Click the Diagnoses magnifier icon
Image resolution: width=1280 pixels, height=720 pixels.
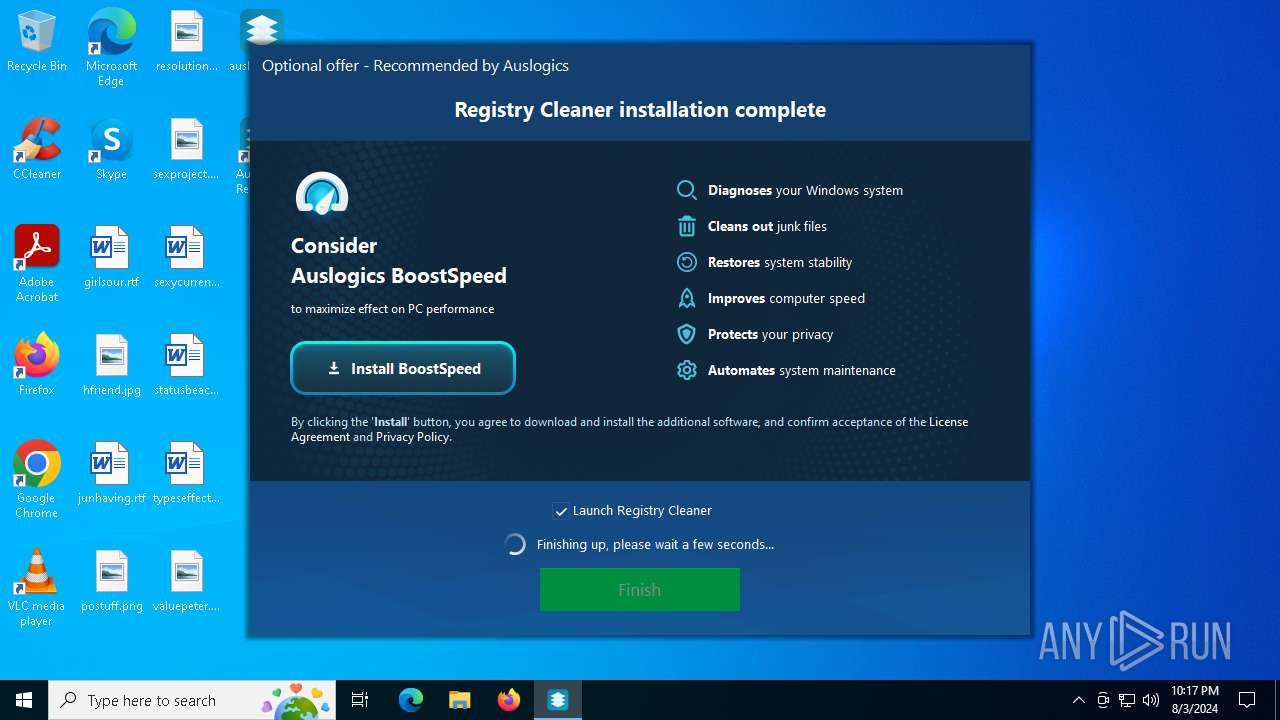point(687,190)
